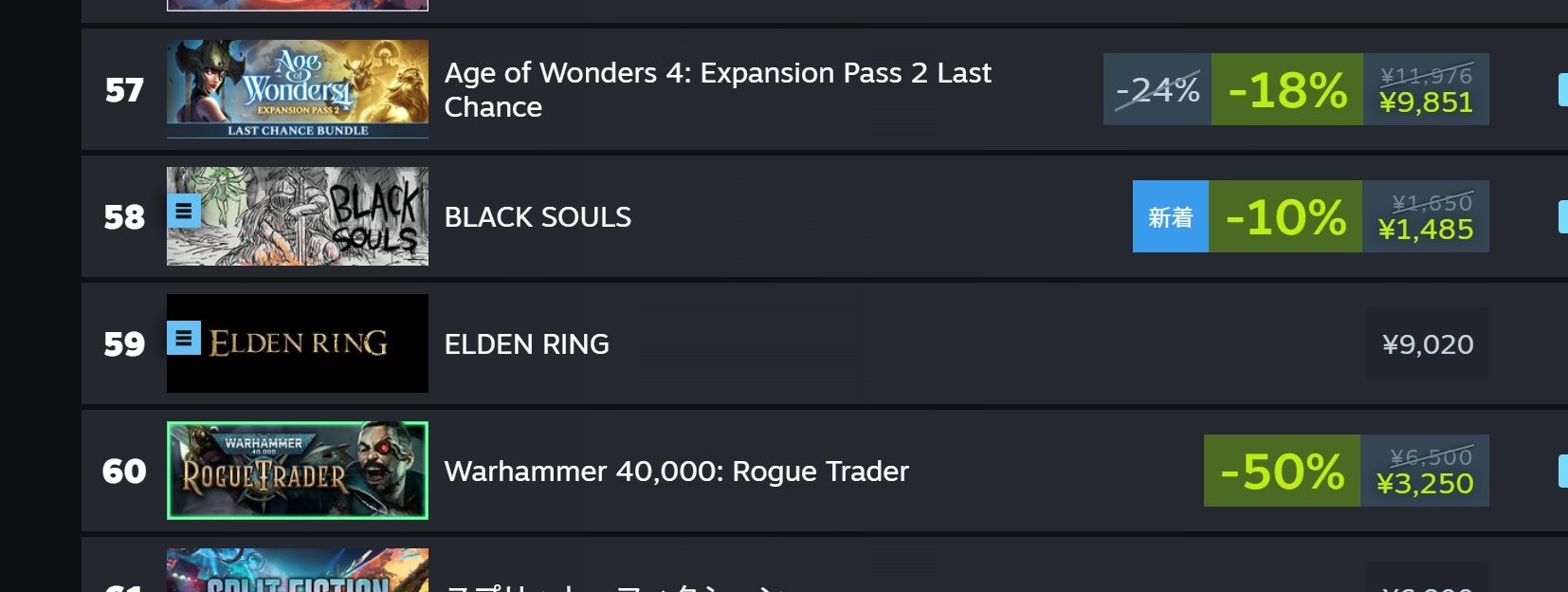1568x592 pixels.
Task: Open the BLACK SOULS title link
Action: (x=538, y=217)
